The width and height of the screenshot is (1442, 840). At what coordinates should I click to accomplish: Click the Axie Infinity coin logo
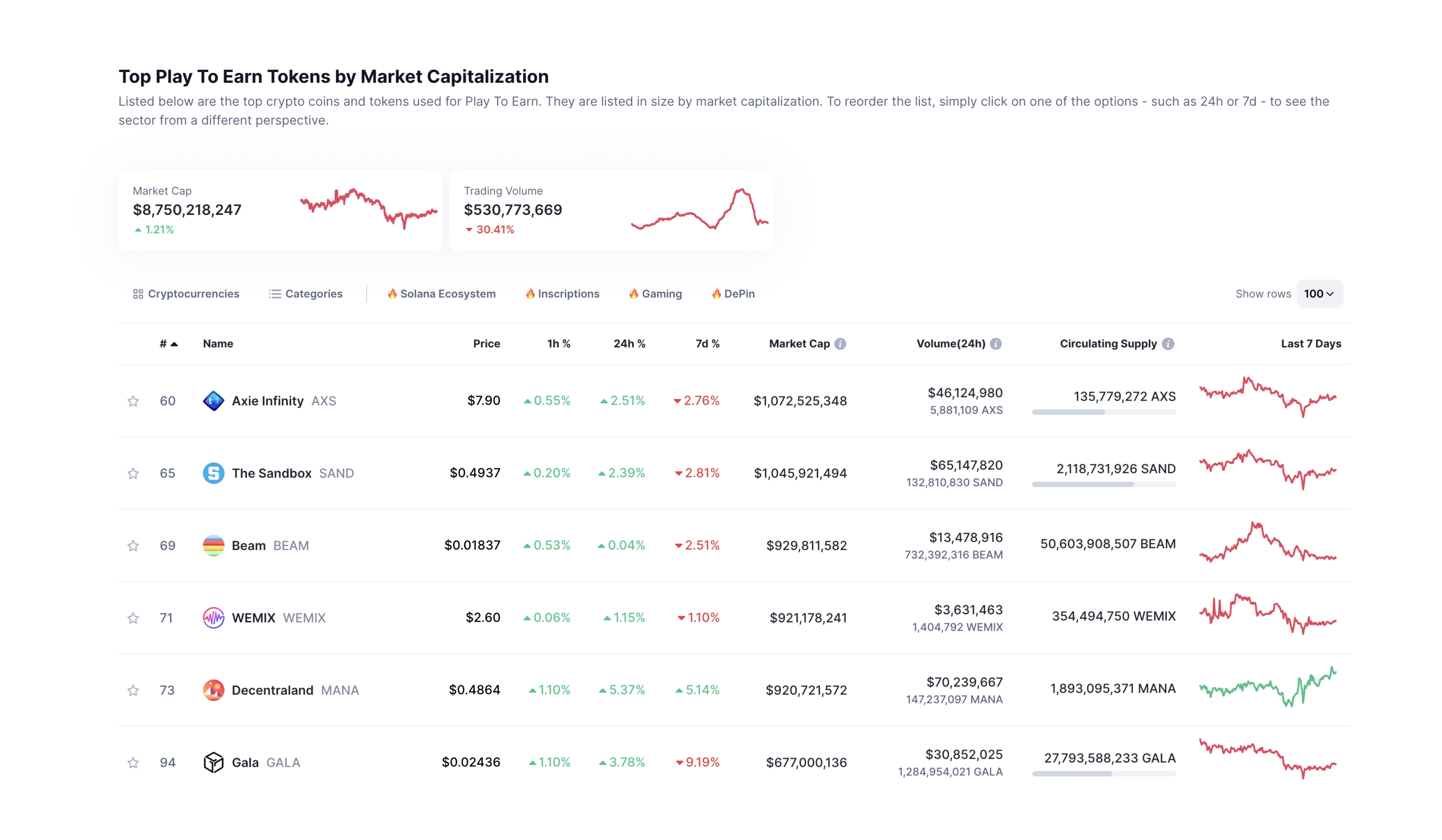point(213,401)
